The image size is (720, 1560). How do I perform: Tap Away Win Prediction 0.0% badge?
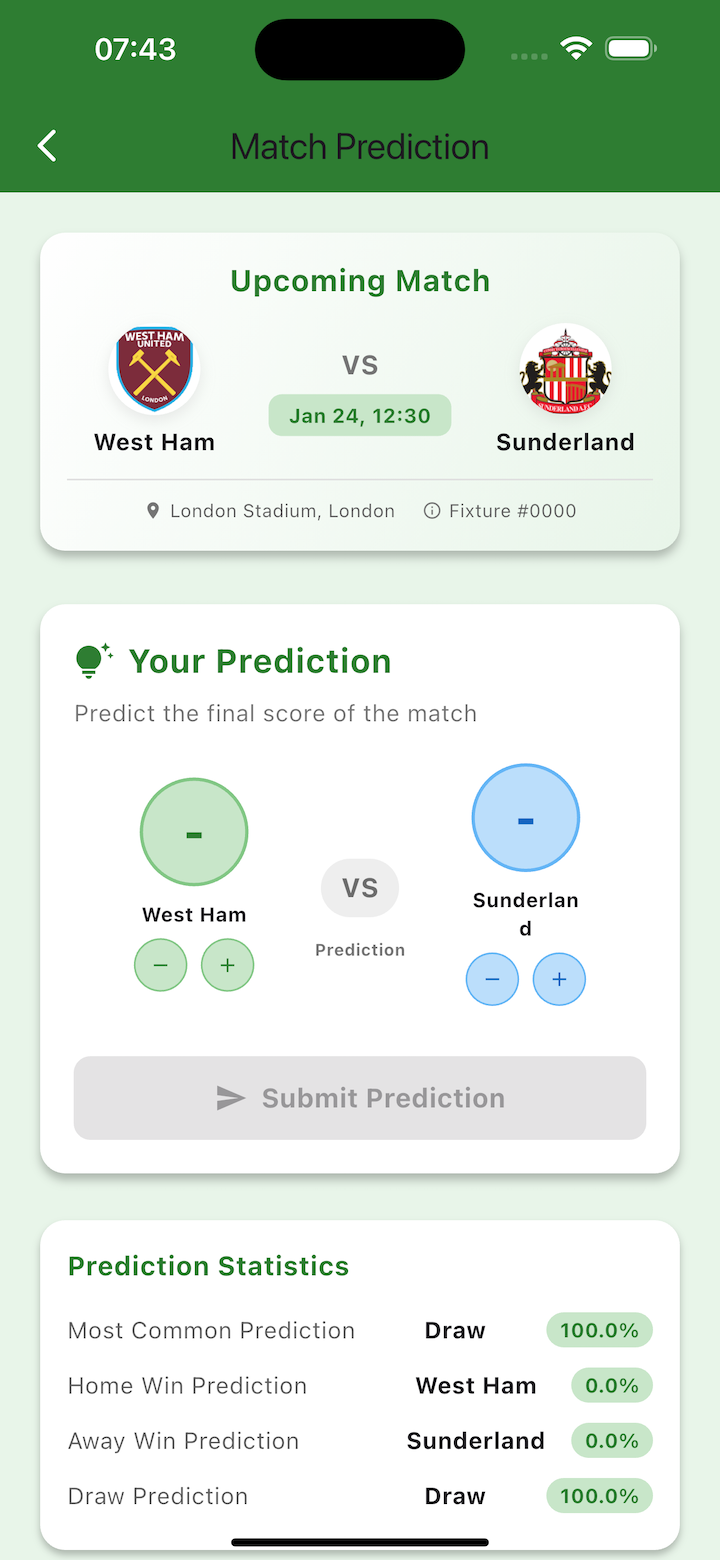(x=612, y=1441)
